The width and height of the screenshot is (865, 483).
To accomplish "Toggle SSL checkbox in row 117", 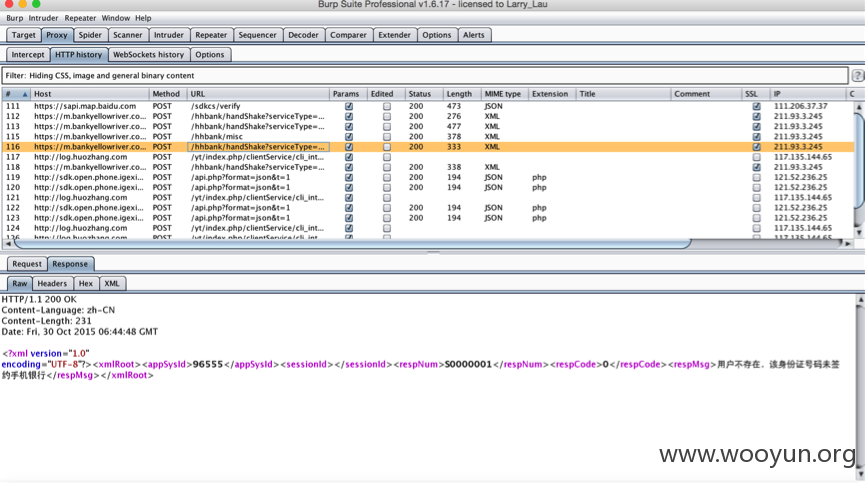I will (756, 157).
